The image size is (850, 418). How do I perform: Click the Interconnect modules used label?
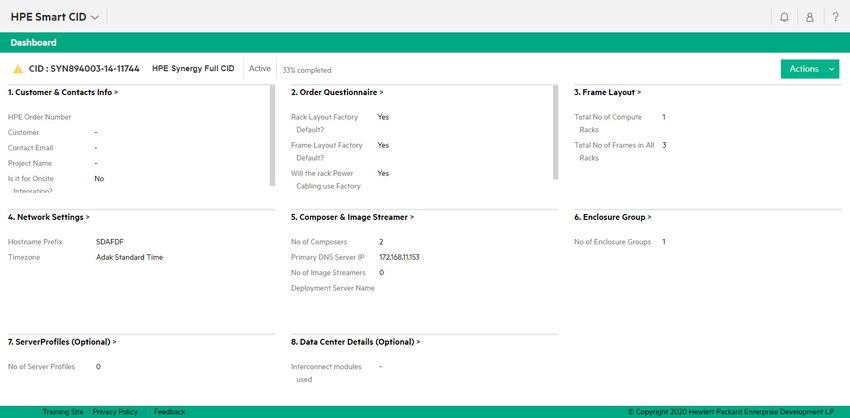pyautogui.click(x=326, y=373)
